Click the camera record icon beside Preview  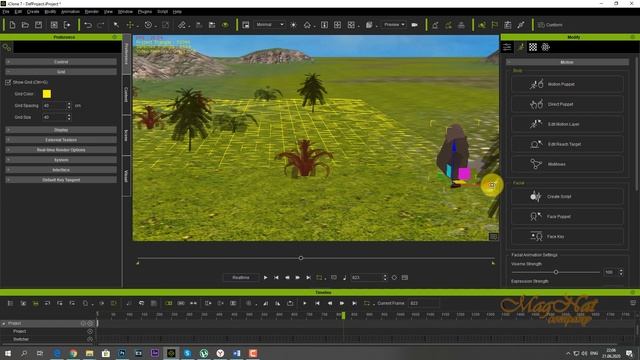click(x=415, y=25)
